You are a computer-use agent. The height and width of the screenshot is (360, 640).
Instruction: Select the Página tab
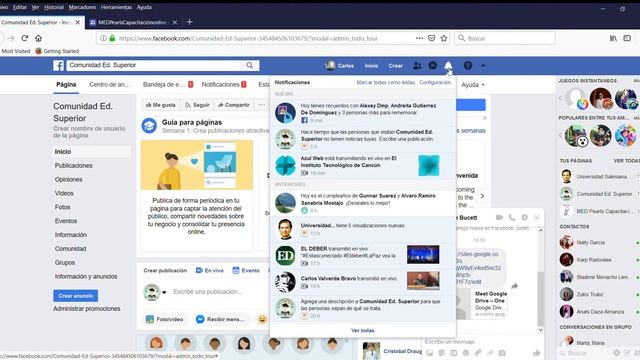[66, 84]
